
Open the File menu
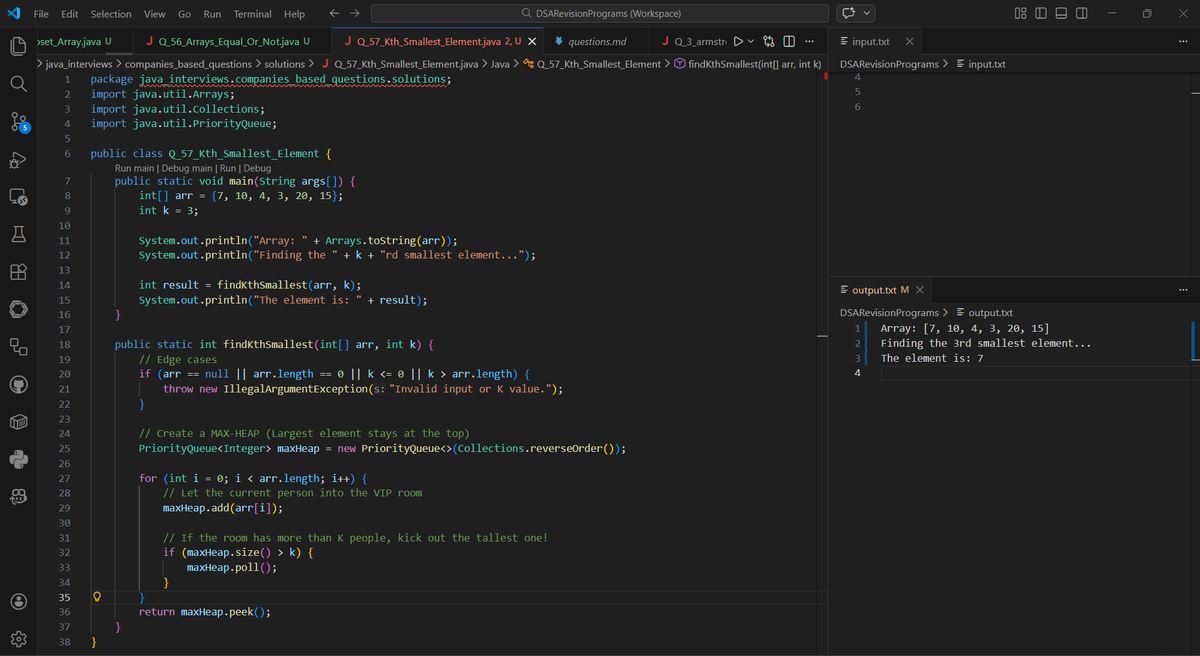coord(42,14)
